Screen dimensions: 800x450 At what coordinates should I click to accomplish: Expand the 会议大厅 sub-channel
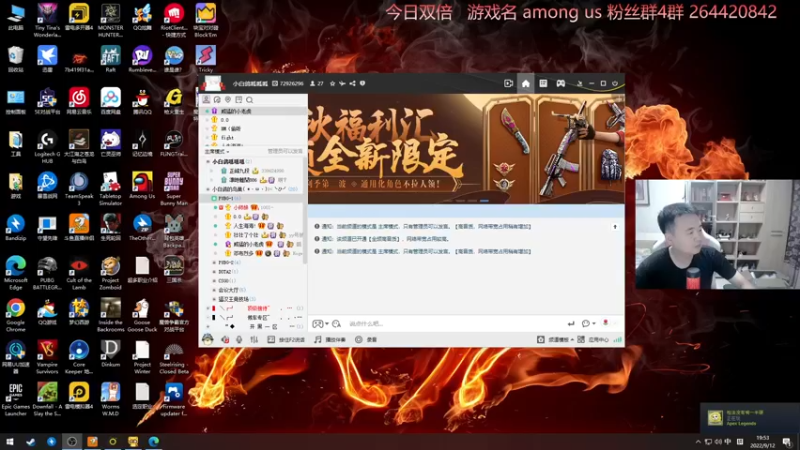click(x=214, y=290)
